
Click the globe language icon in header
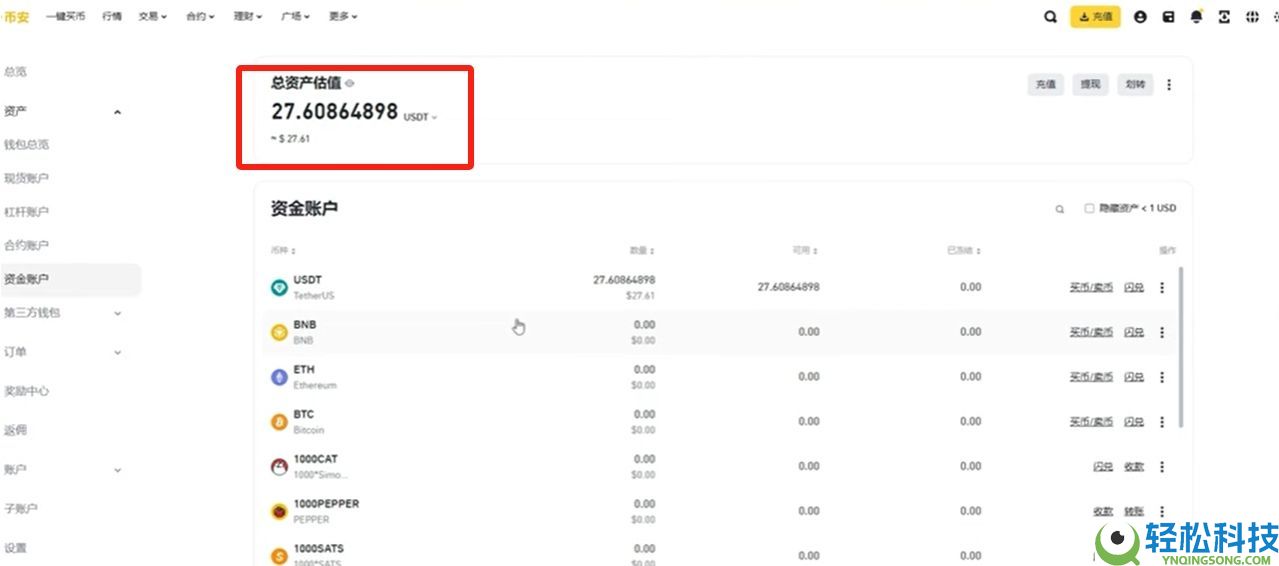tap(1251, 17)
